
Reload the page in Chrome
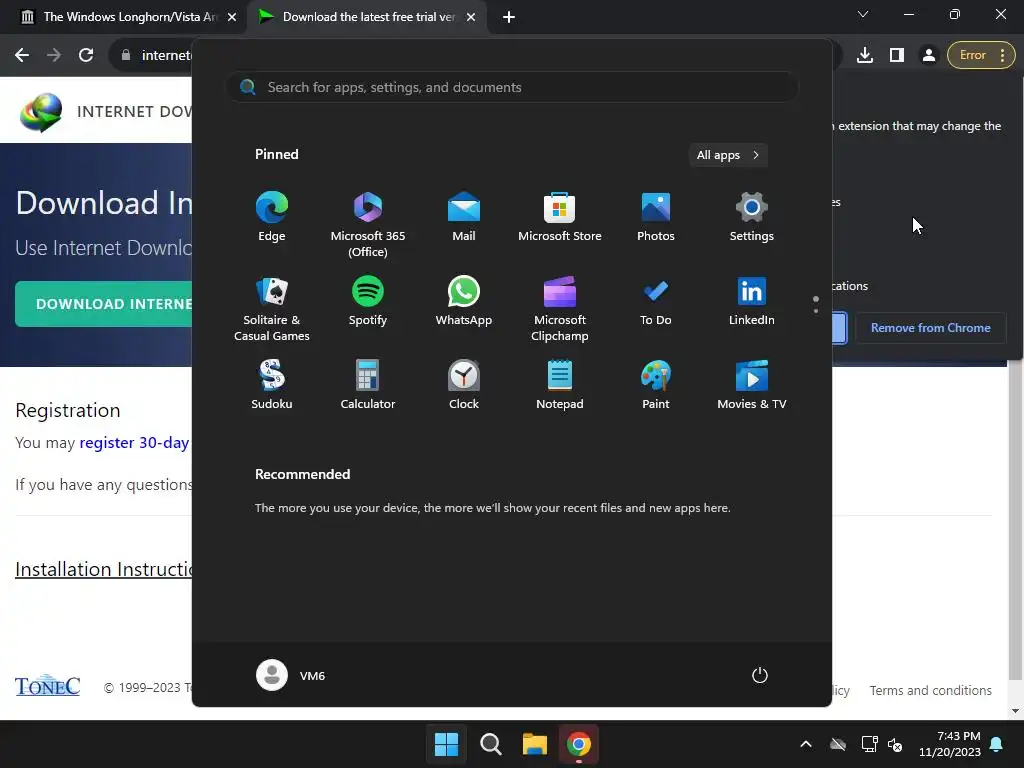(x=86, y=55)
